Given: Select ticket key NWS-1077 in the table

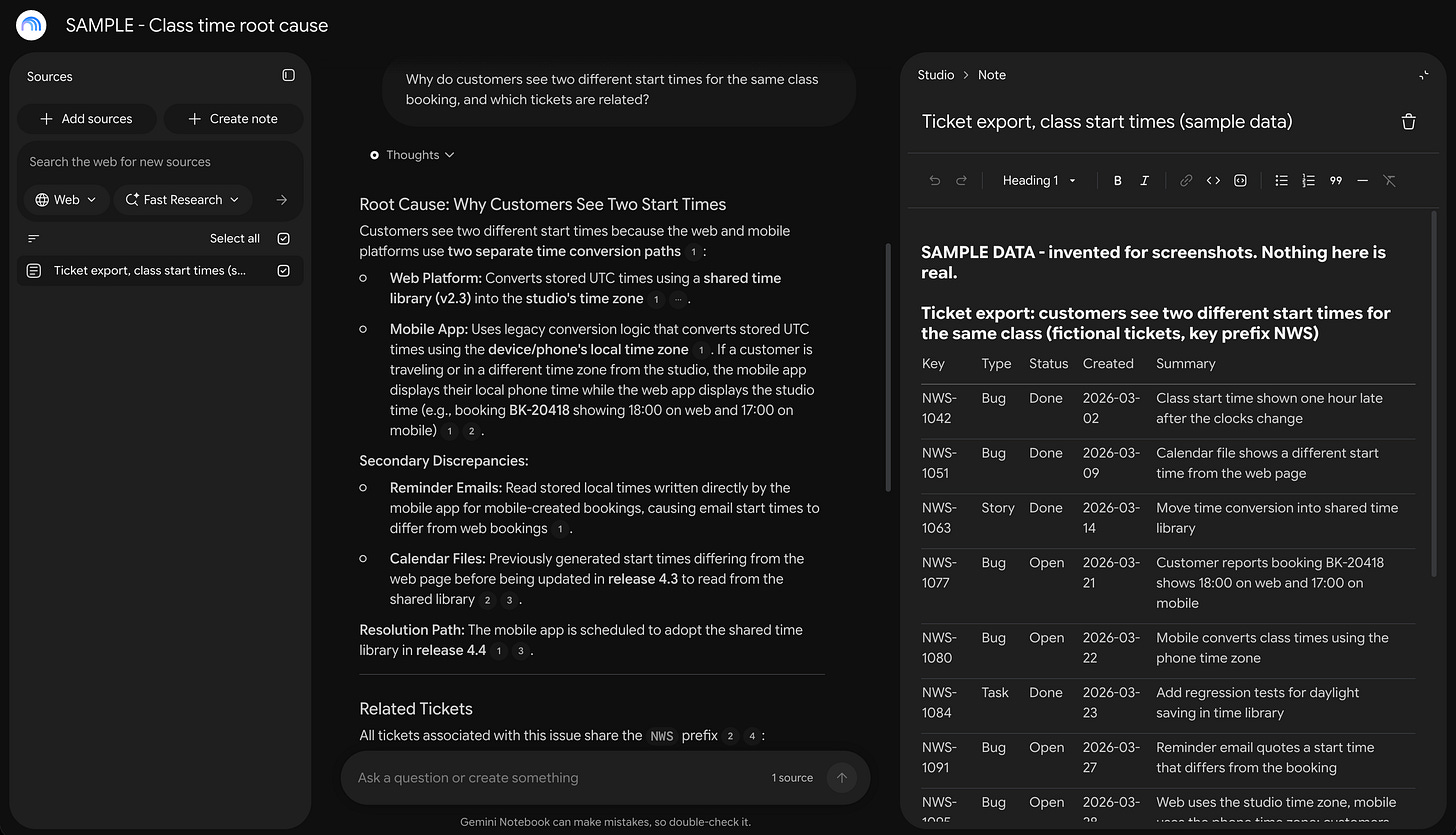Looking at the screenshot, I should pyautogui.click(x=938, y=573).
